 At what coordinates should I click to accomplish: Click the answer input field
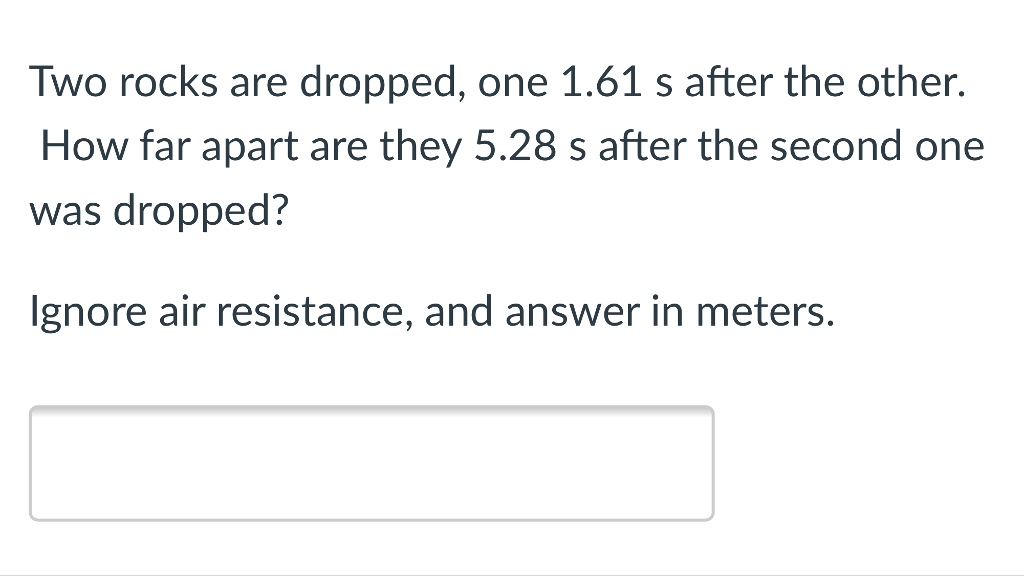pos(370,462)
